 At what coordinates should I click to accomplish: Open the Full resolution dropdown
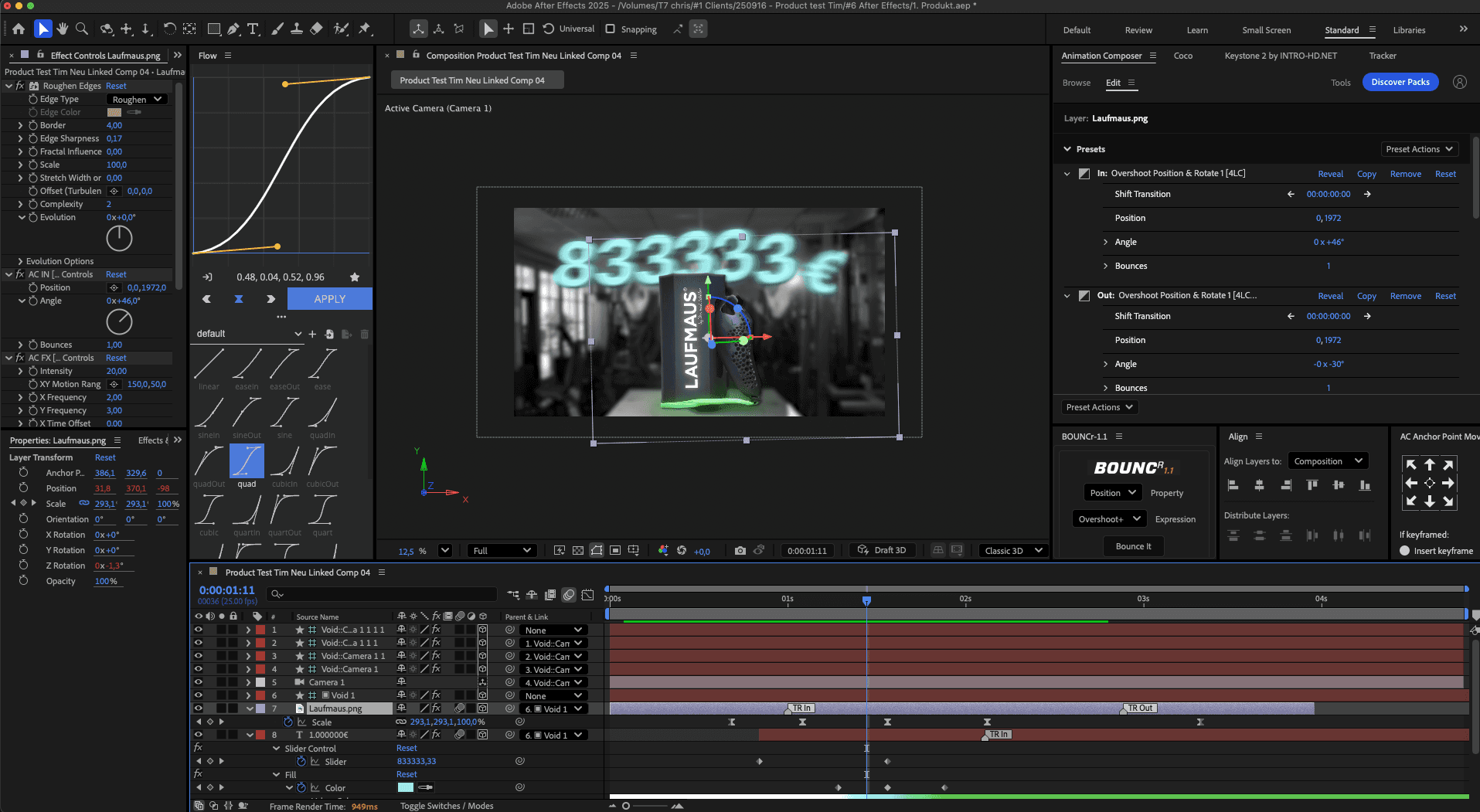(502, 551)
